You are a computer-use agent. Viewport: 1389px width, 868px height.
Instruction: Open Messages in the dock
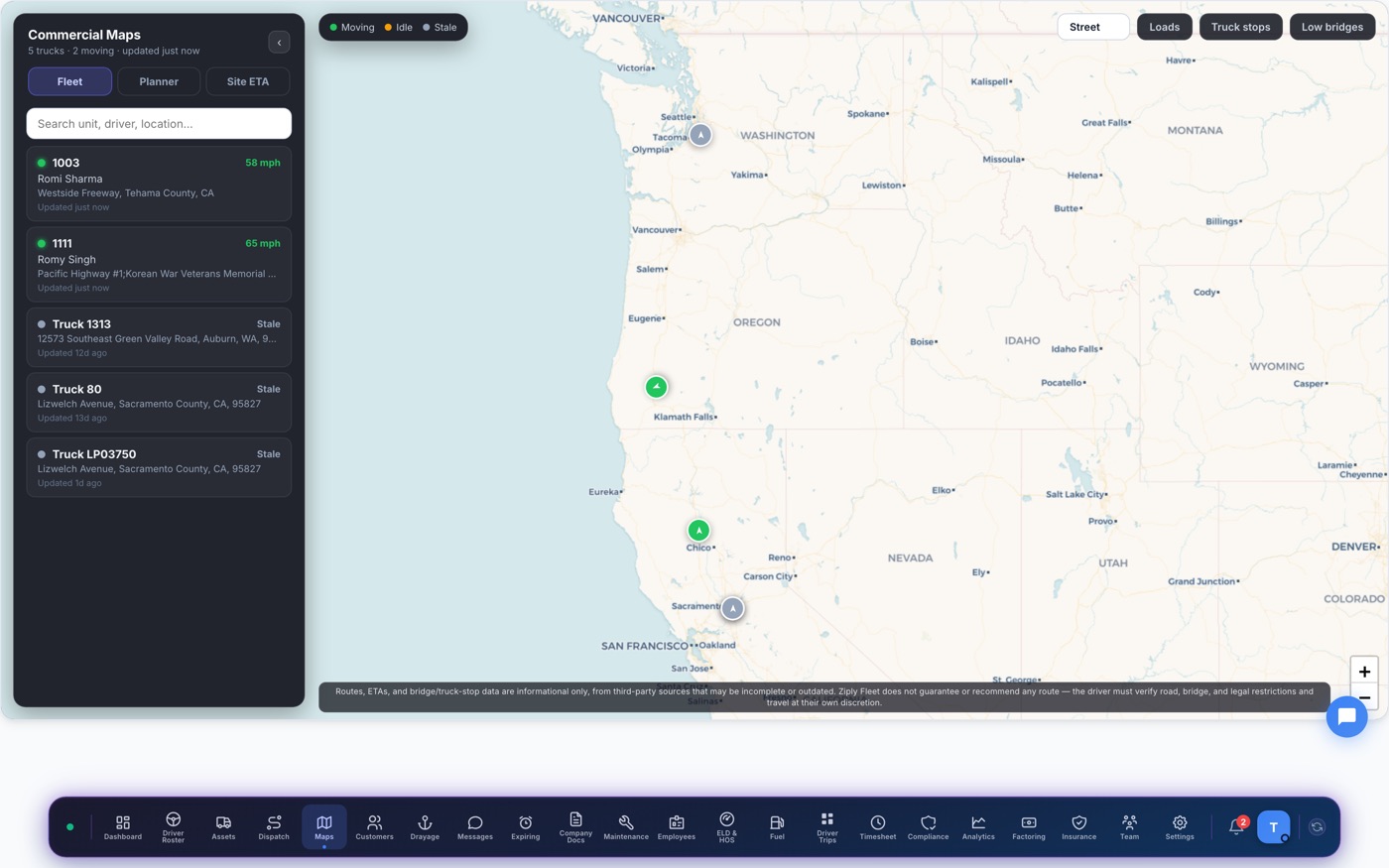click(475, 827)
